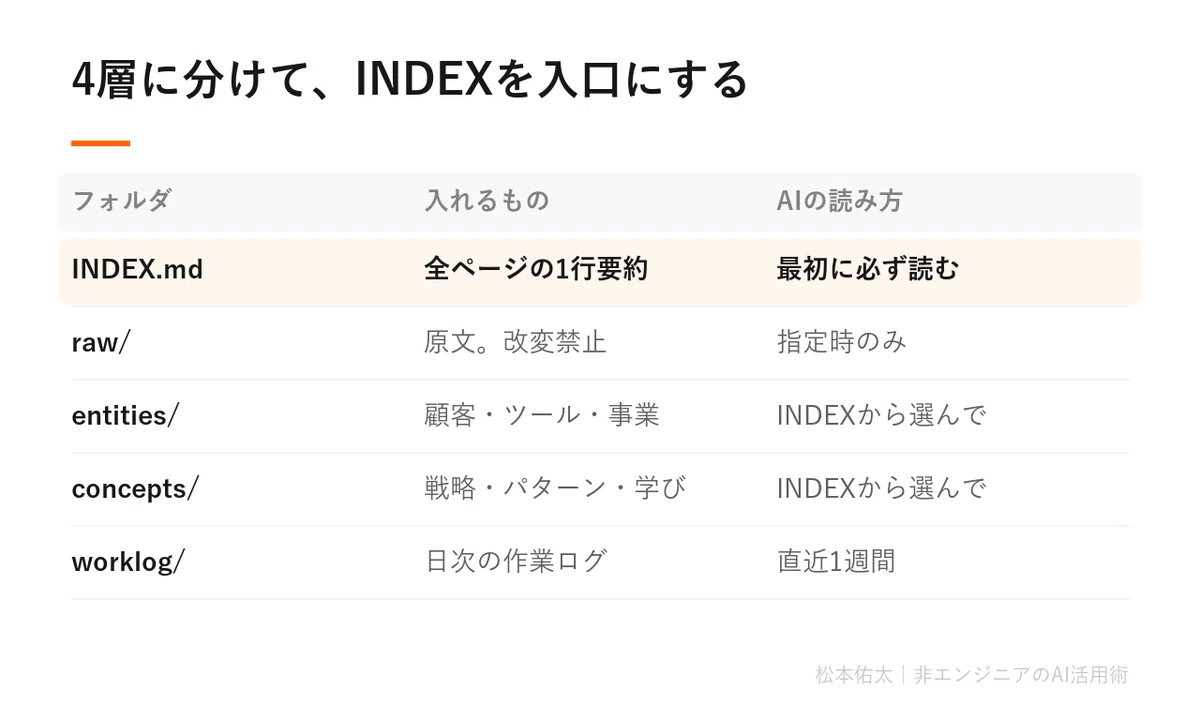This screenshot has height=705, width=1200.
Task: Click the orange accent line under title
Action: click(100, 143)
